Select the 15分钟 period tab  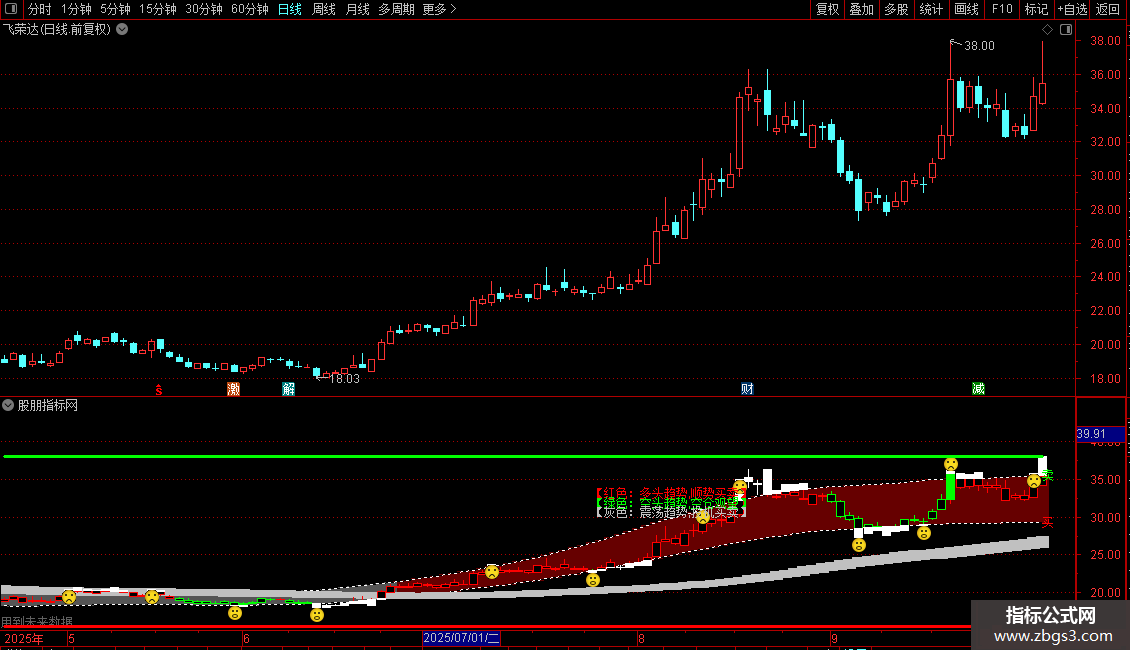pos(158,9)
